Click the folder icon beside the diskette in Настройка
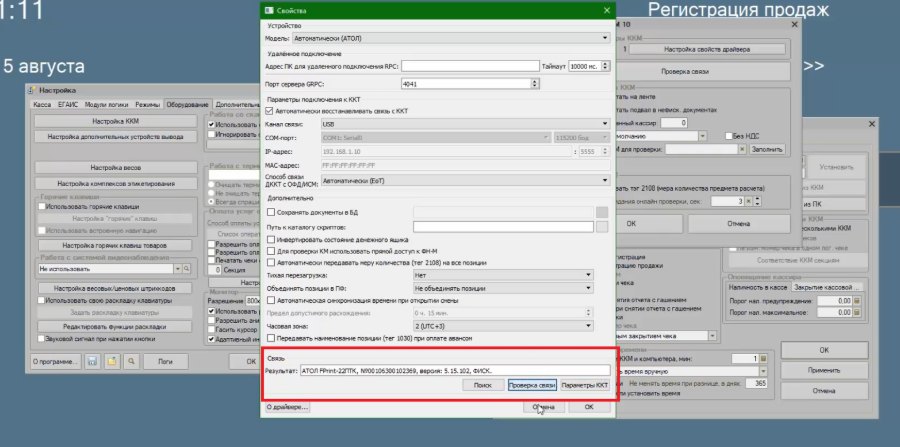This screenshot has width=900, height=447. pyautogui.click(x=112, y=362)
